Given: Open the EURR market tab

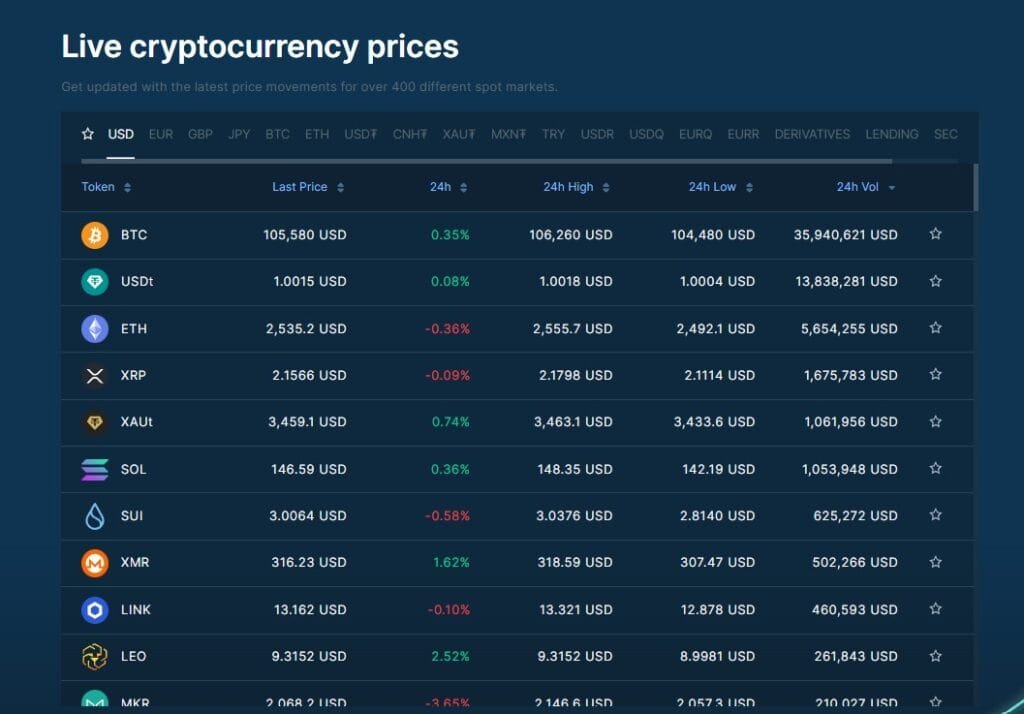Looking at the screenshot, I should (x=743, y=135).
